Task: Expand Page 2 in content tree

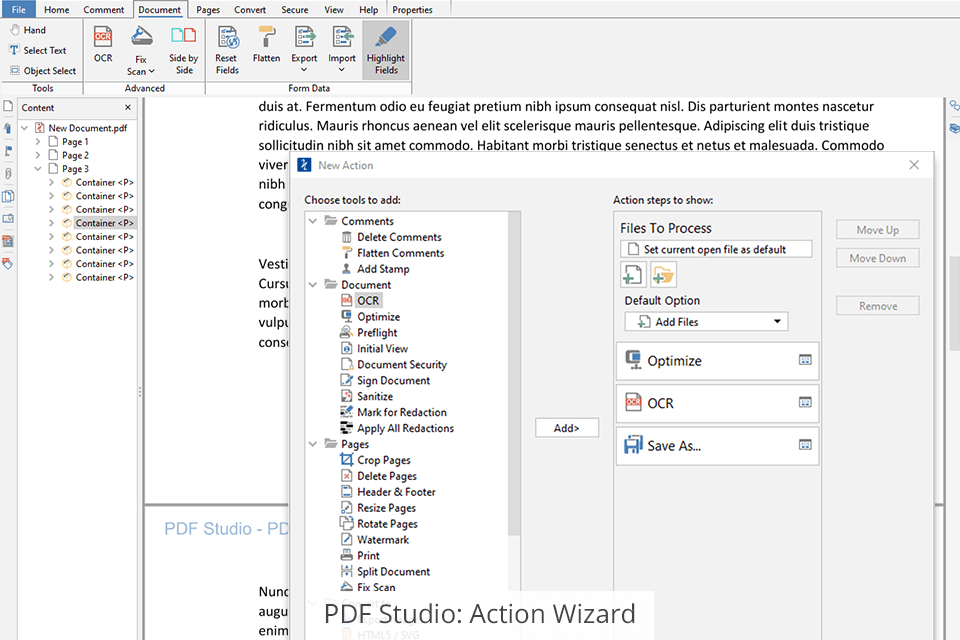Action: 38,155
